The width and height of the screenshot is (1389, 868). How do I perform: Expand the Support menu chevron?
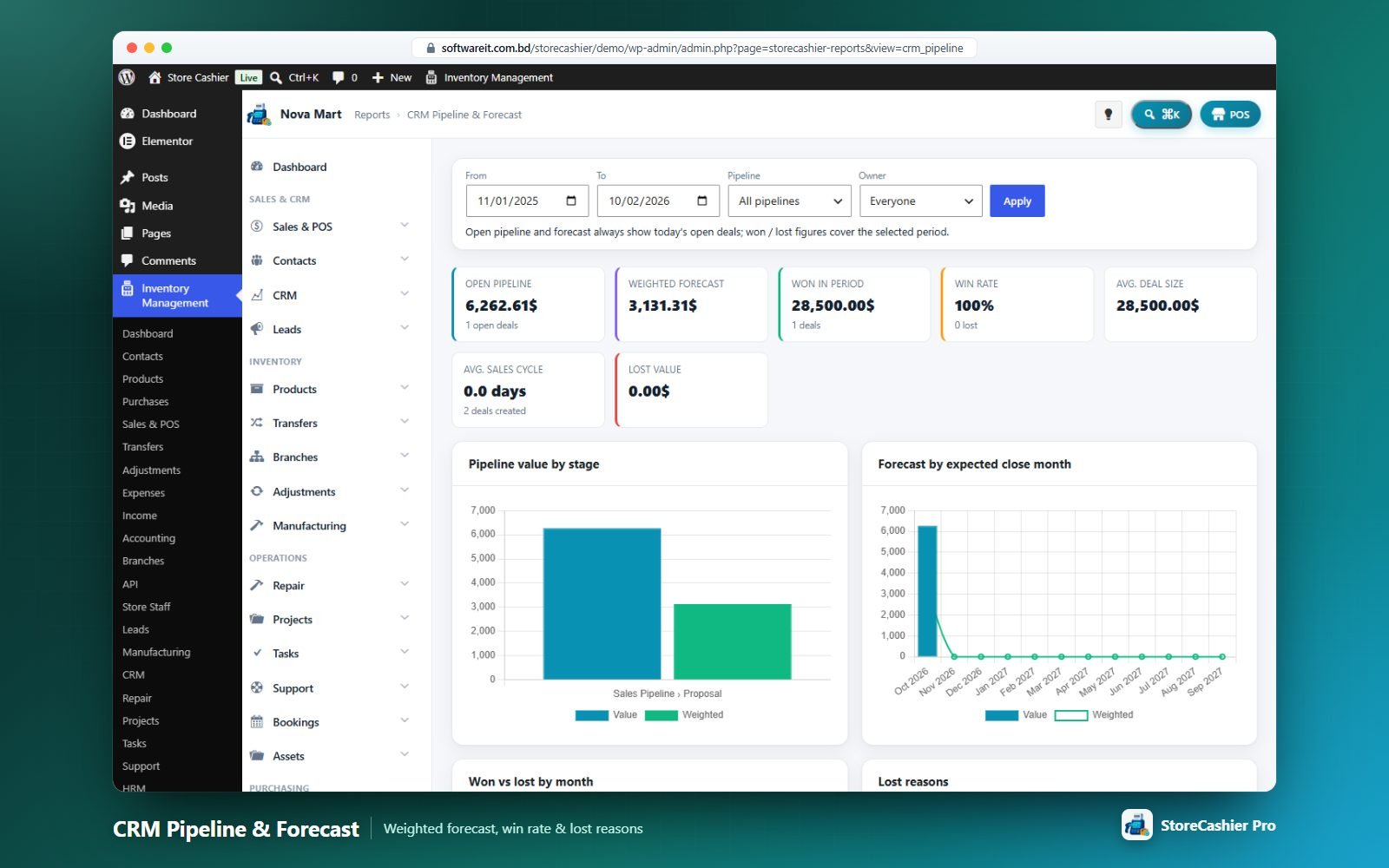tap(405, 687)
